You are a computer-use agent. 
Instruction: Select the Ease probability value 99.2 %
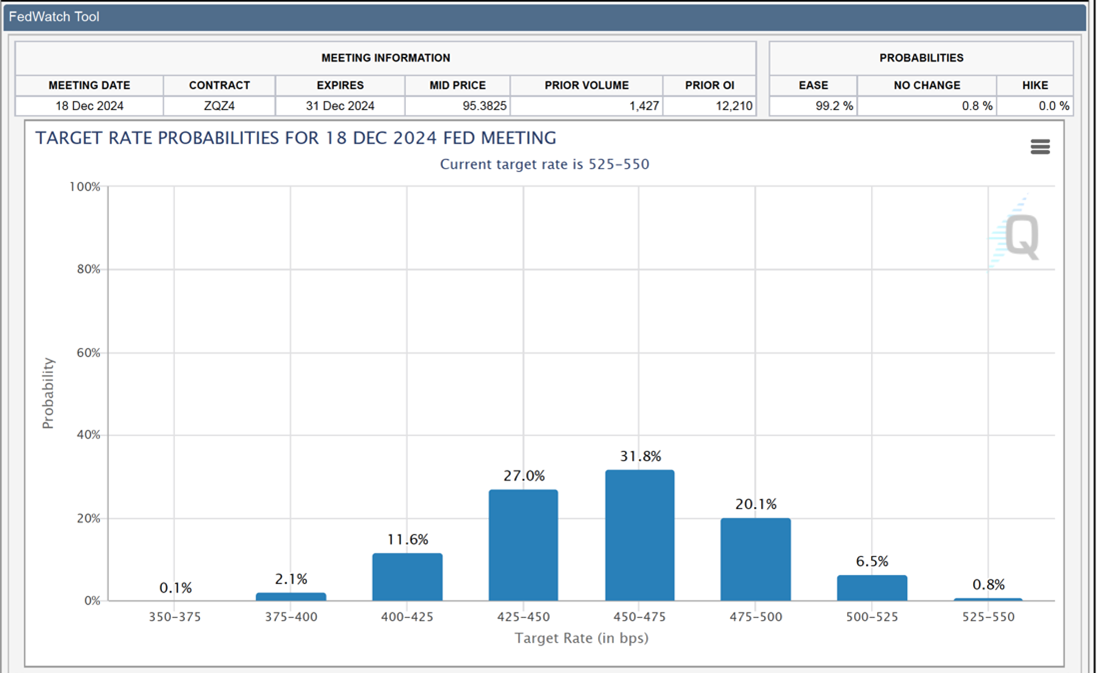813,106
